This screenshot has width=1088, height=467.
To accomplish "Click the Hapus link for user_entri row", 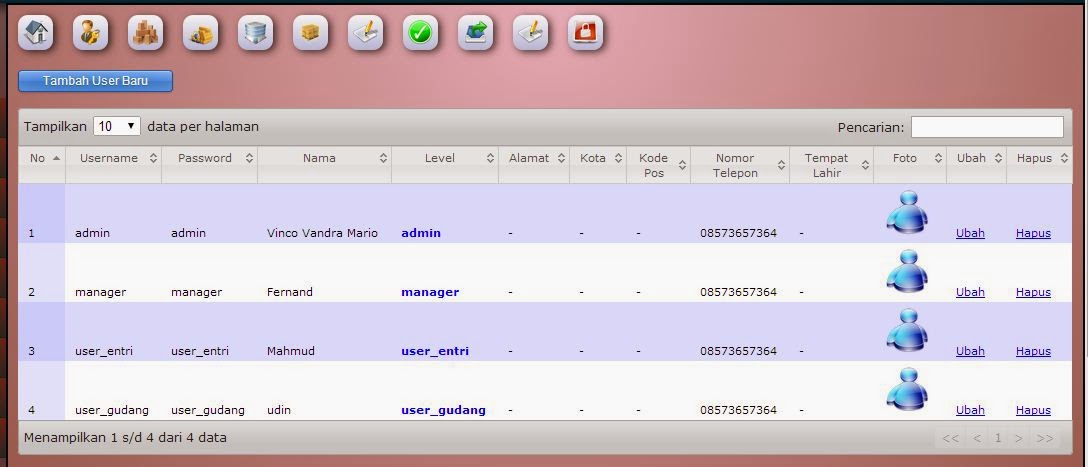I will [x=1033, y=351].
